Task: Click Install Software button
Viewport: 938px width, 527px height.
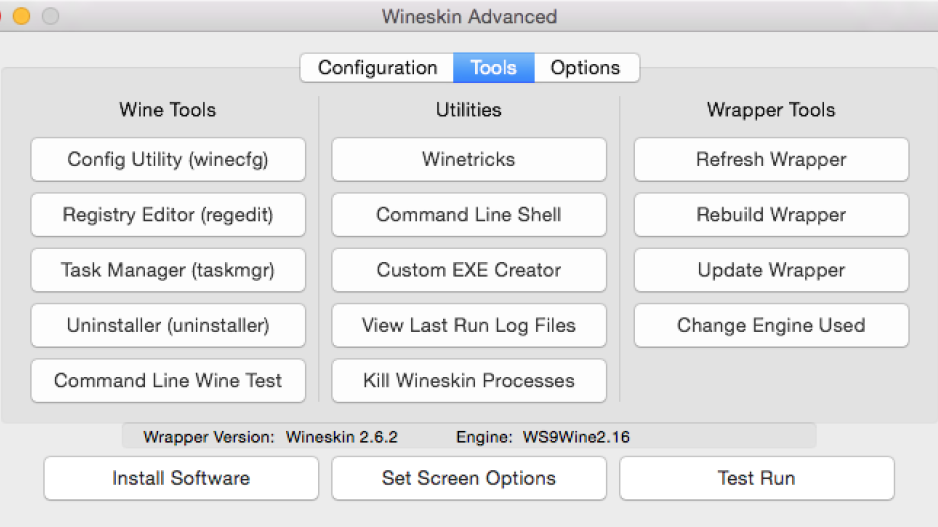Action: 181,479
